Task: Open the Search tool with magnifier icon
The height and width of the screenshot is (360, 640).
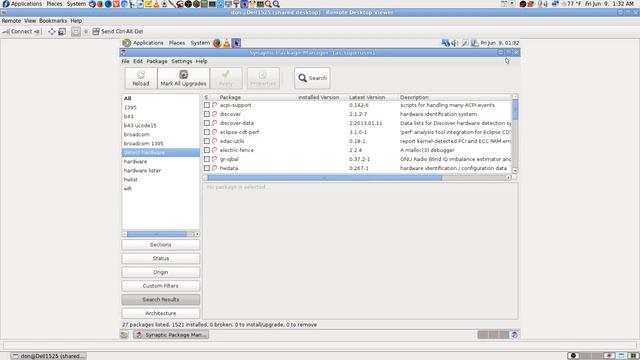Action: click(x=312, y=78)
